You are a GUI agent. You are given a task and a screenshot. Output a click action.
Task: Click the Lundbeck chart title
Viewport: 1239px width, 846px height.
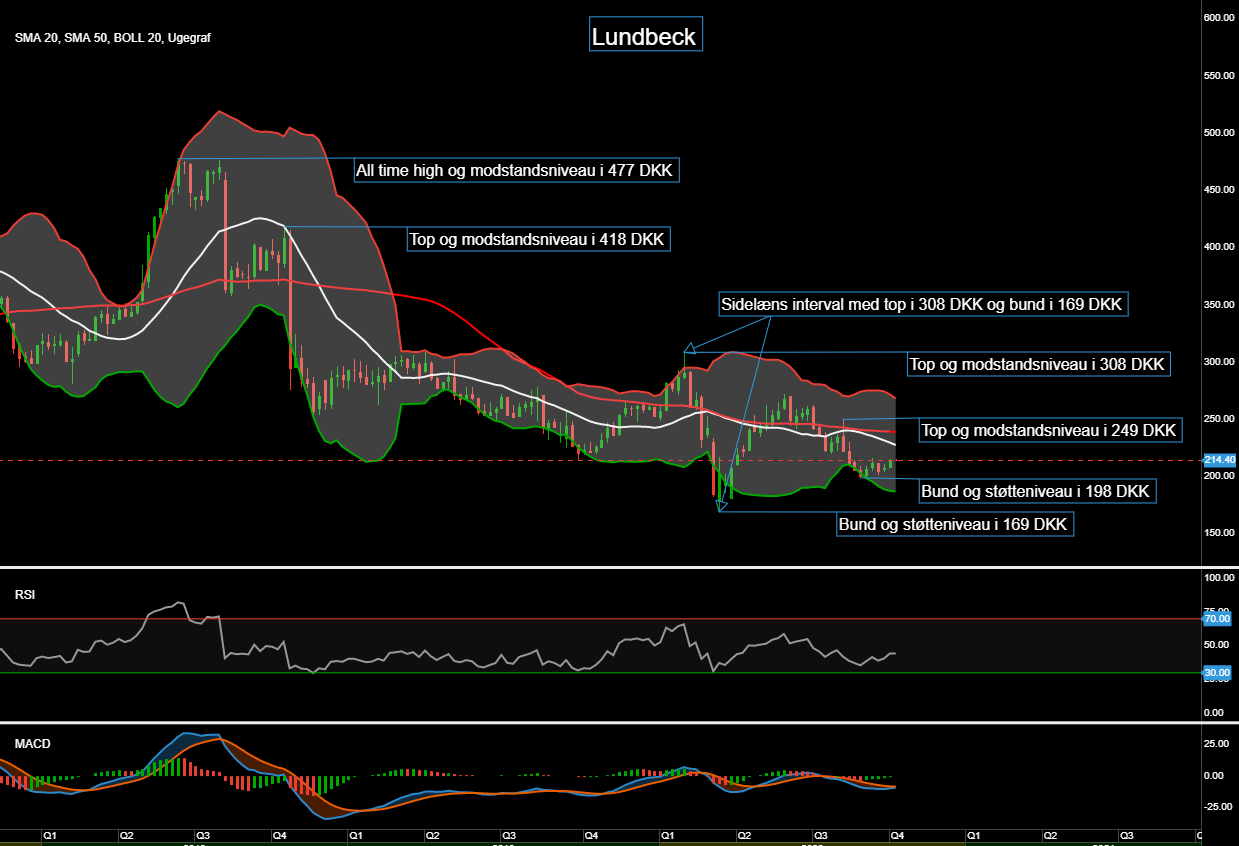646,36
